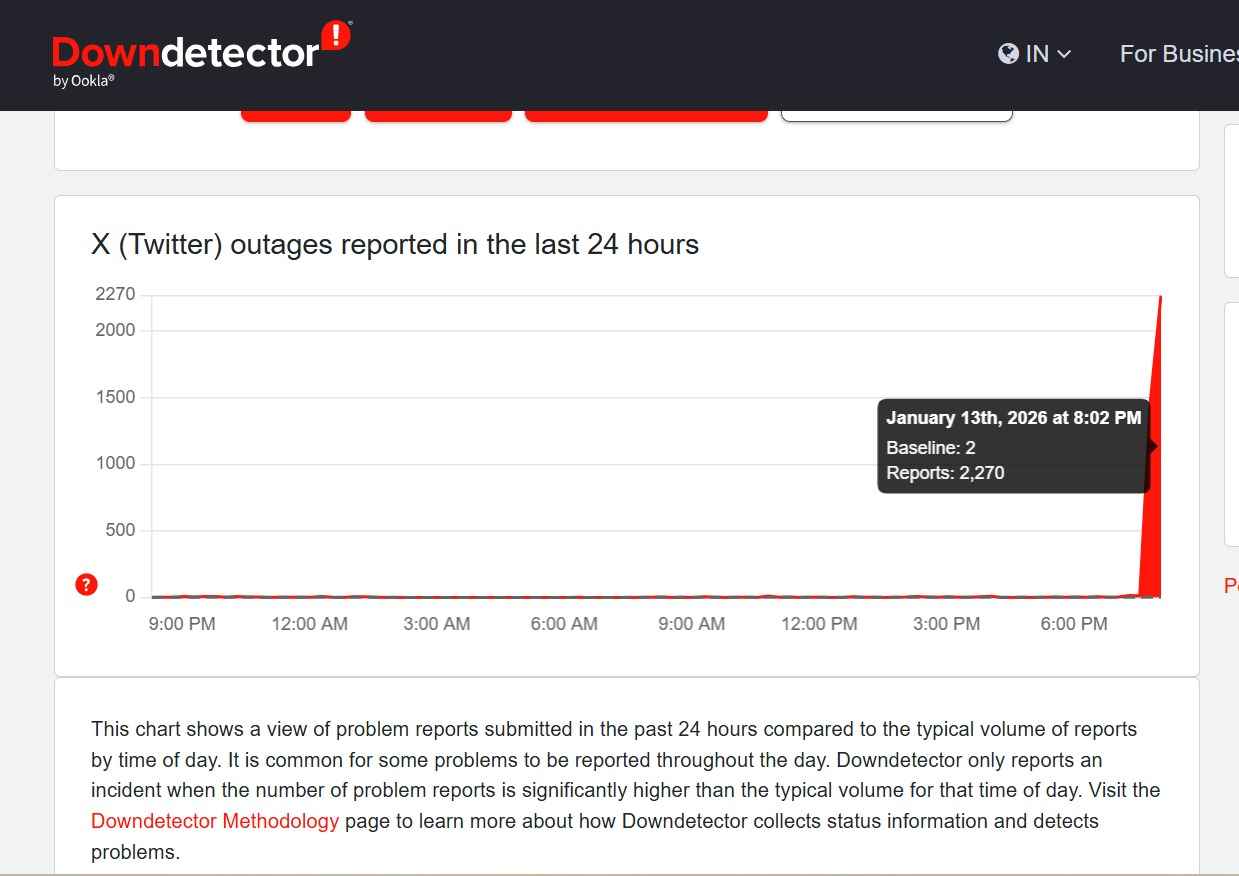Image resolution: width=1239 pixels, height=876 pixels.
Task: Click the middle red button below header
Action: (x=438, y=114)
